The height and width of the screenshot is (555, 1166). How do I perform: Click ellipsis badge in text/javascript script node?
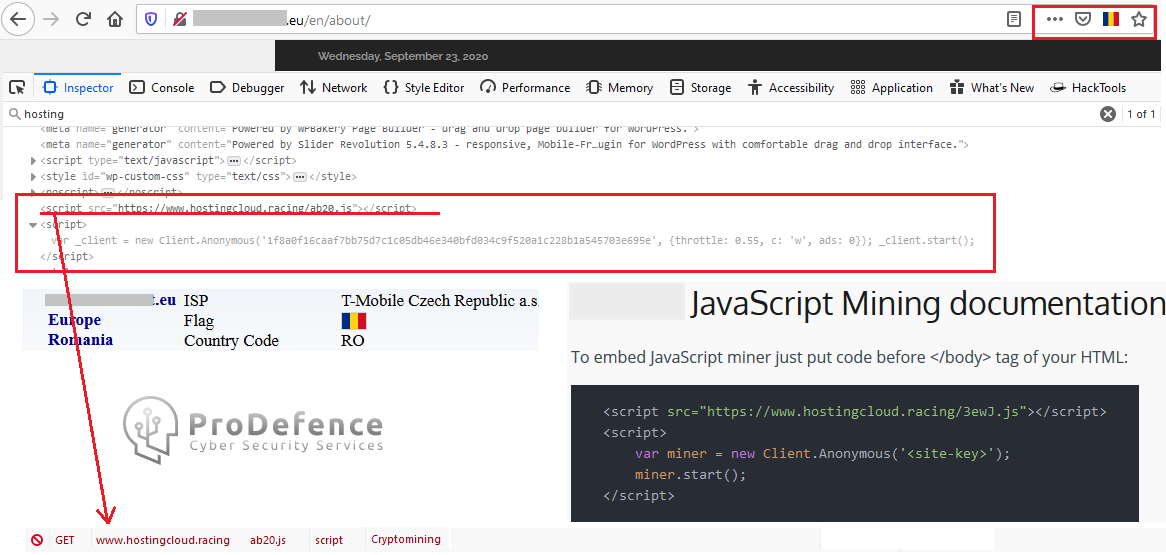[233, 161]
